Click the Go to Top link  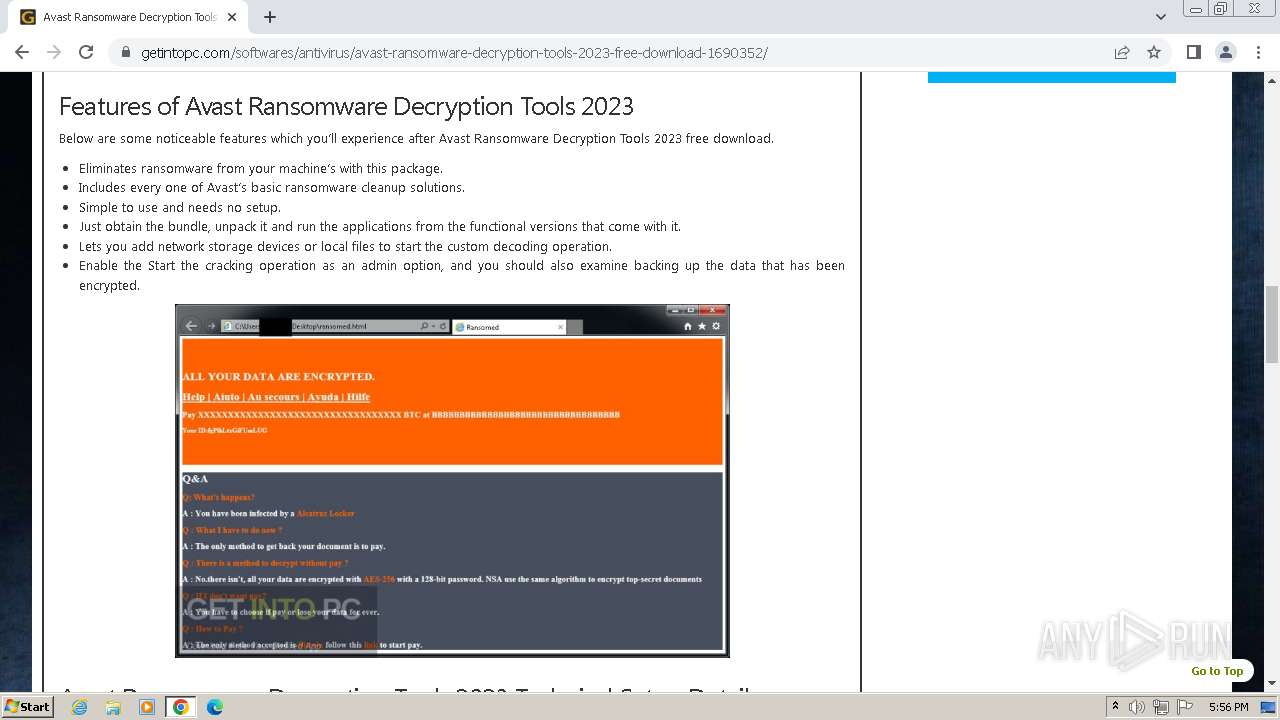[x=1217, y=671]
